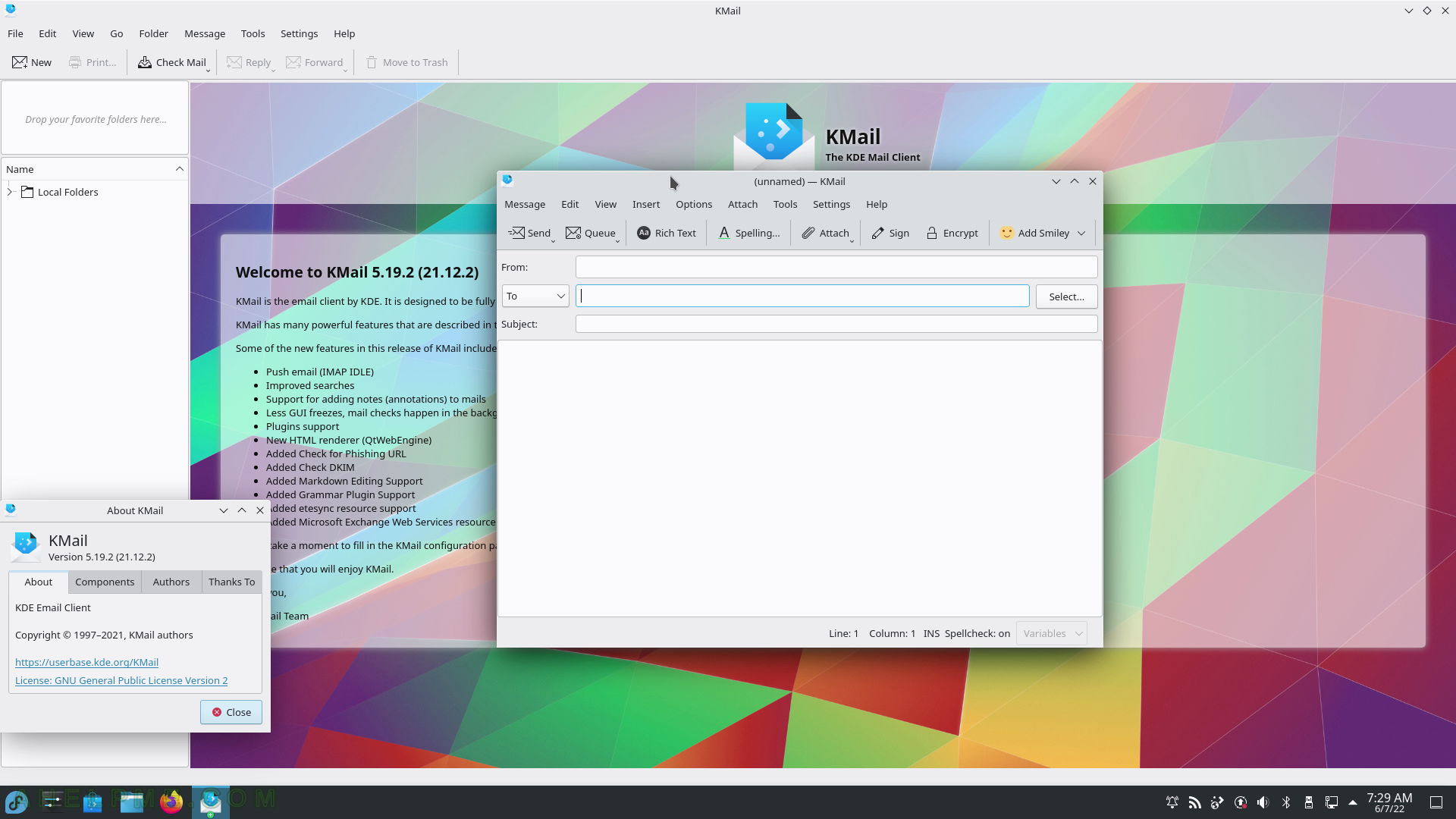1456x819 pixels.
Task: Switch to Components tab in About
Action: [x=105, y=582]
